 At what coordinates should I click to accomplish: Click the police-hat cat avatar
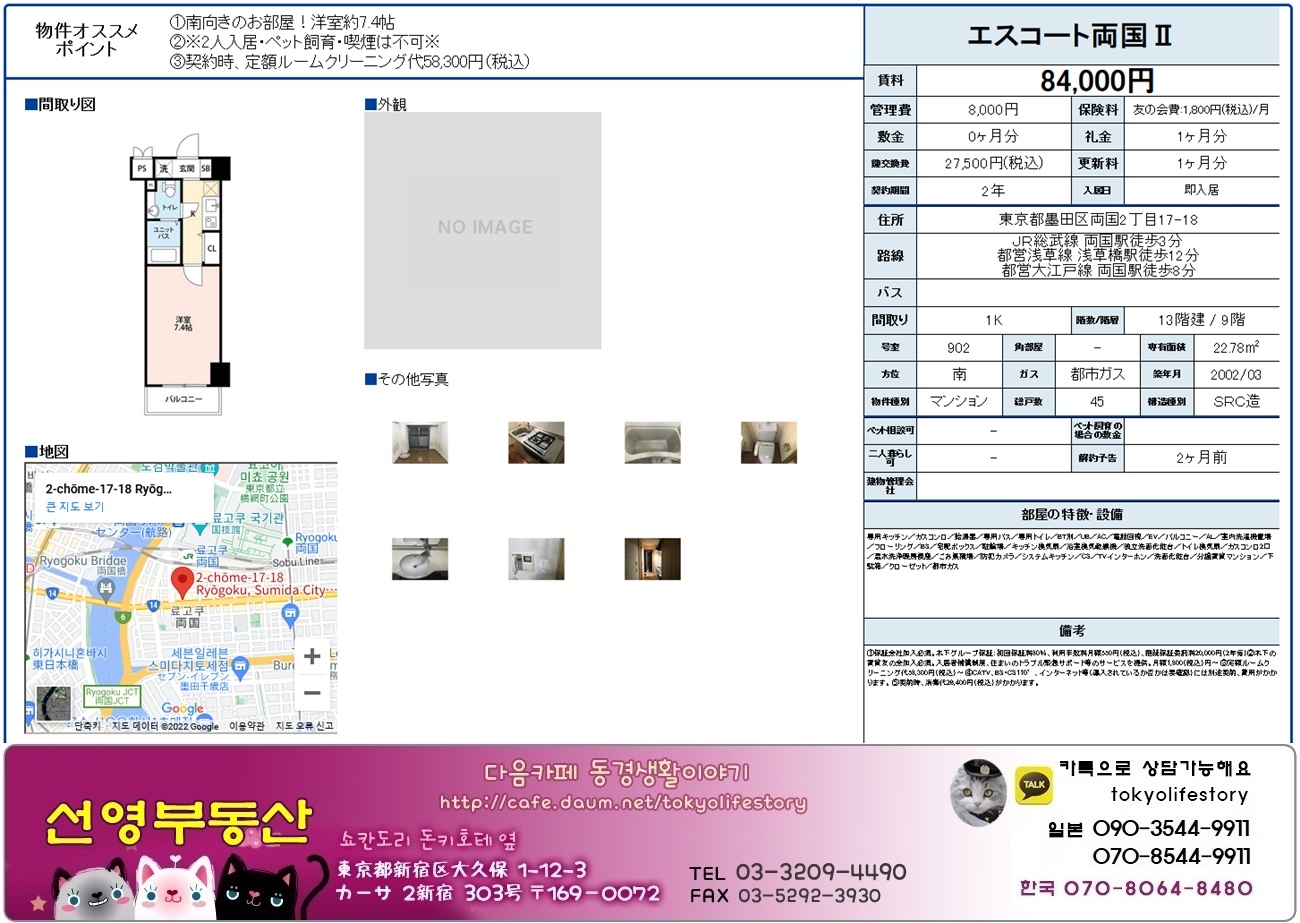click(x=976, y=791)
